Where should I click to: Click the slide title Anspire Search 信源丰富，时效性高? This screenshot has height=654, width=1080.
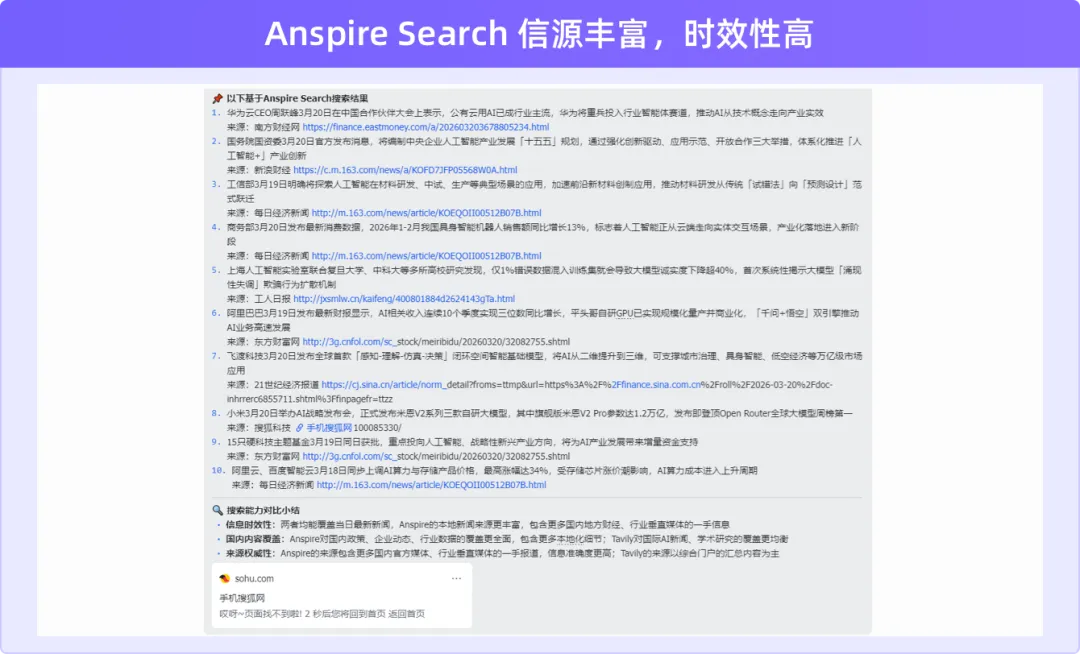click(x=539, y=34)
